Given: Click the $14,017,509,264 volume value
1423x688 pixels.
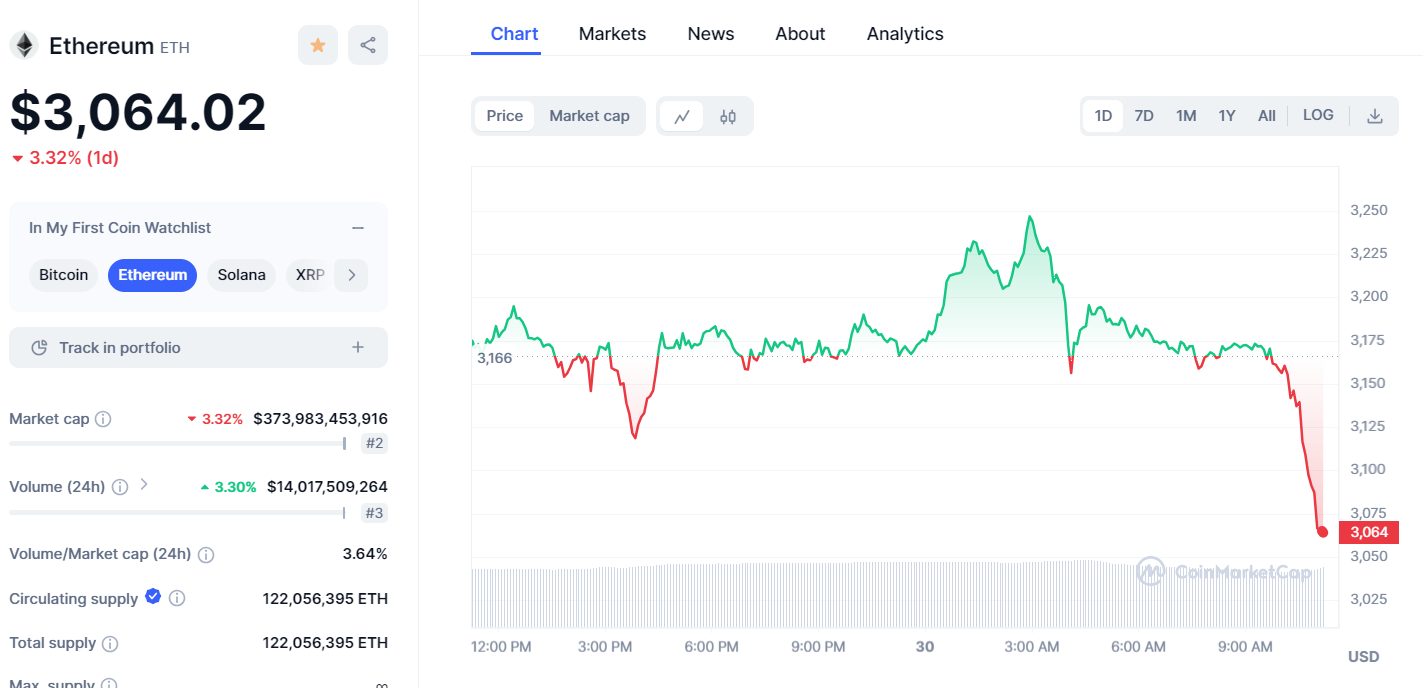Looking at the screenshot, I should pyautogui.click(x=327, y=487).
